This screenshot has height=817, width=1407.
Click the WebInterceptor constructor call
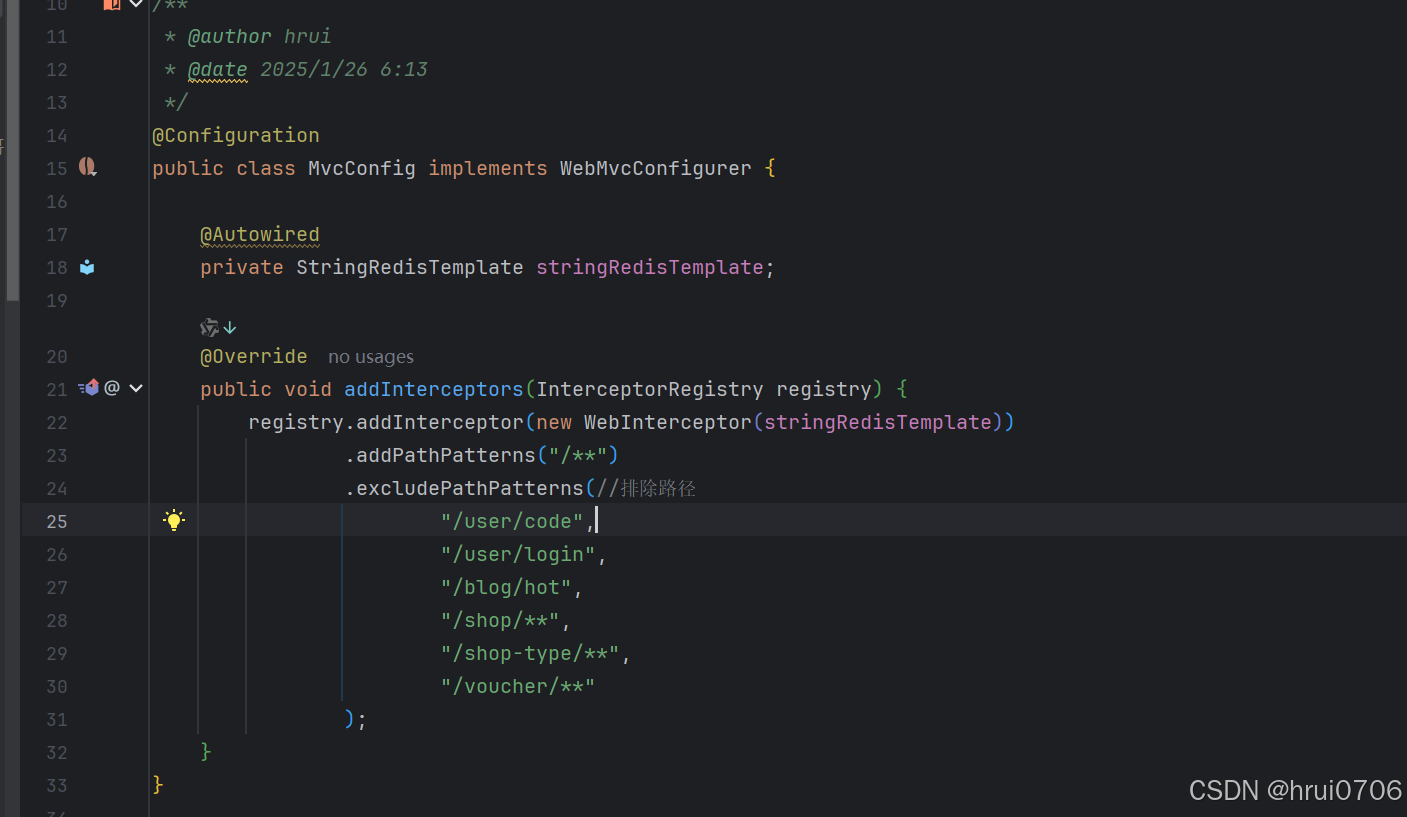tap(668, 422)
